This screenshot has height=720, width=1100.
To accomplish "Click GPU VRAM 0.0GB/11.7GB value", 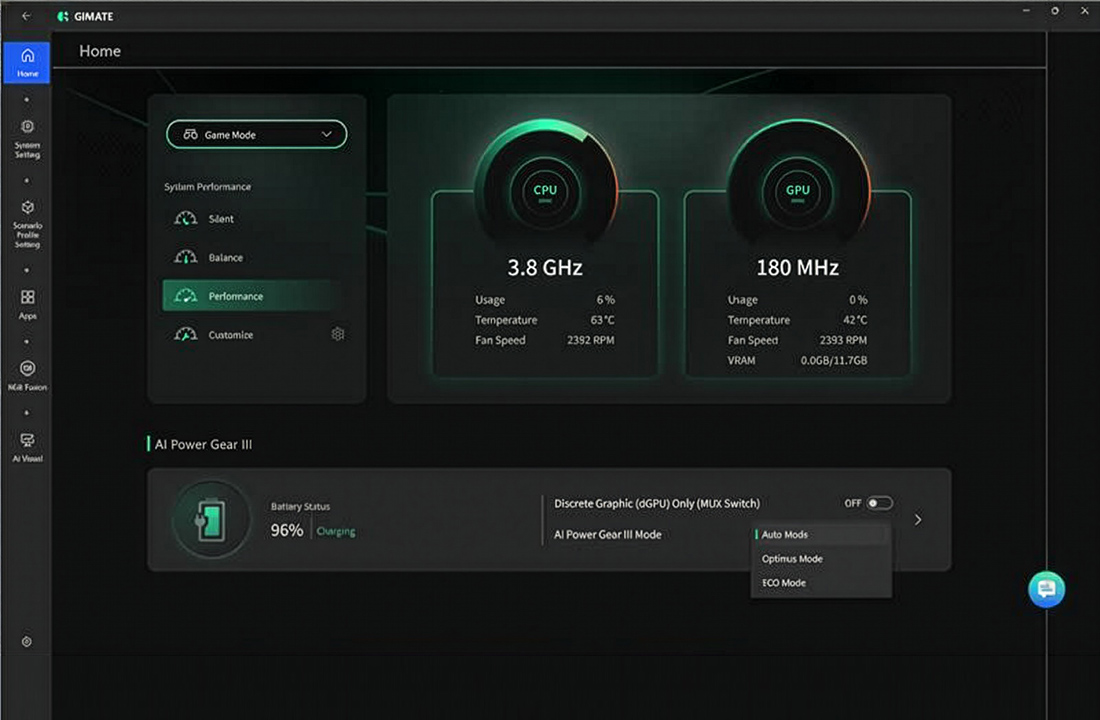I will coord(834,361).
